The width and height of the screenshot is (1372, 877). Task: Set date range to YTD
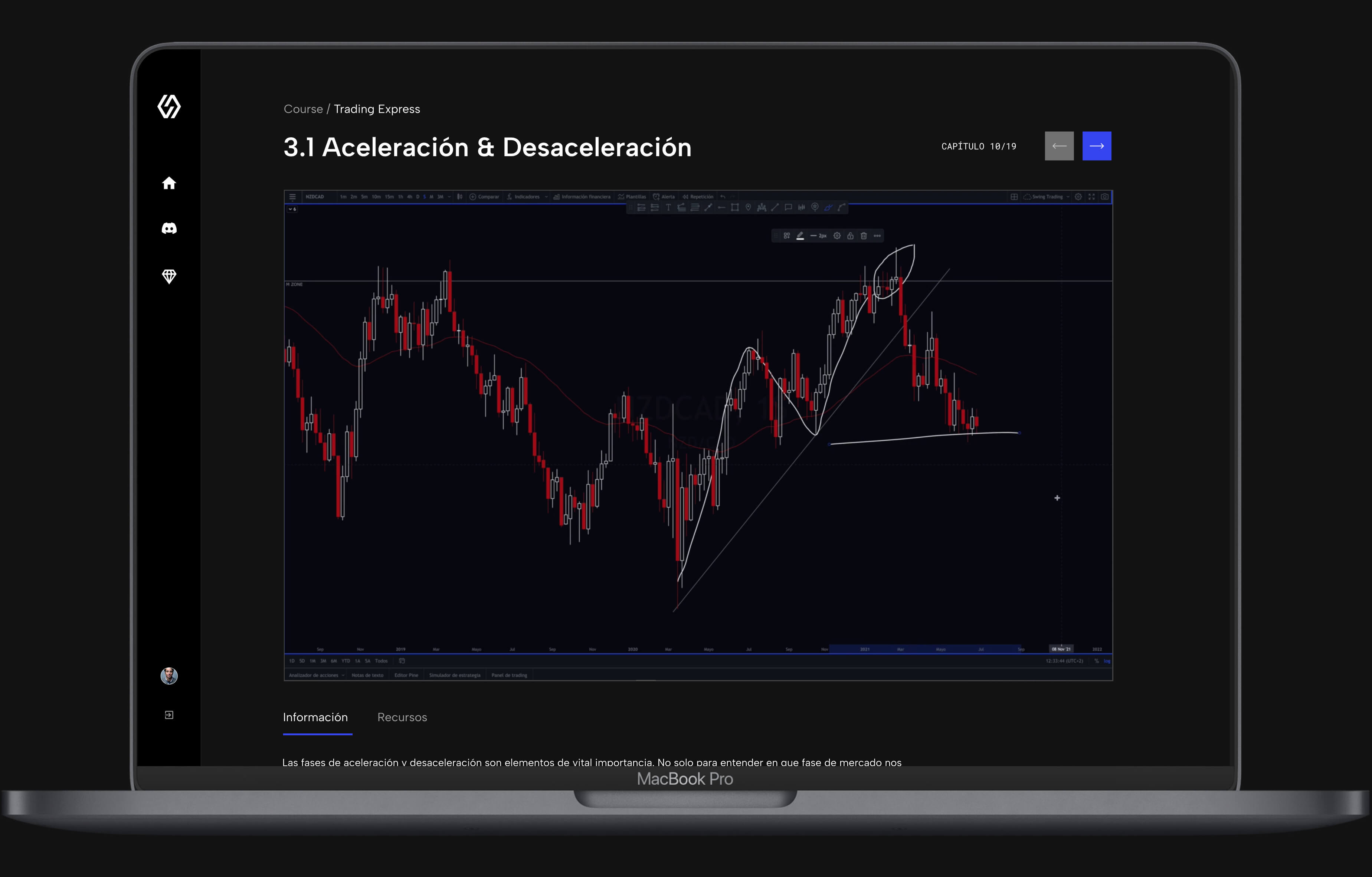click(346, 661)
